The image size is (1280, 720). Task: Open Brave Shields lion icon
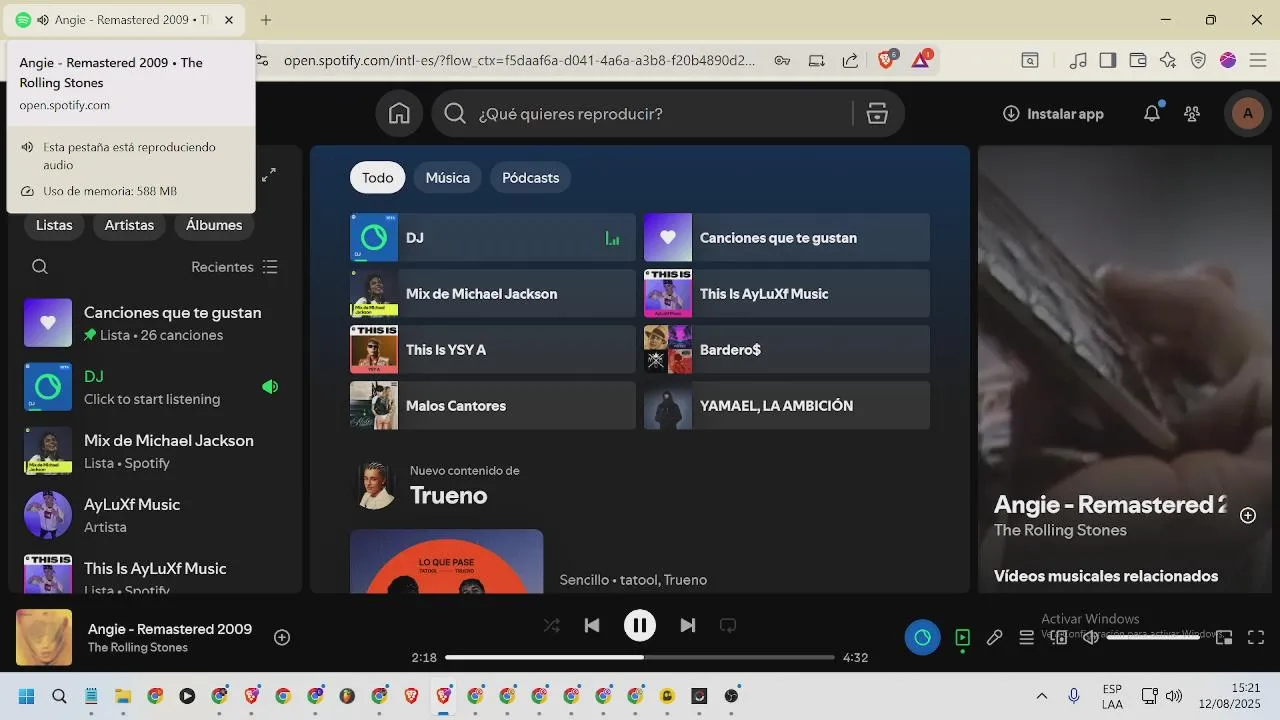(886, 60)
